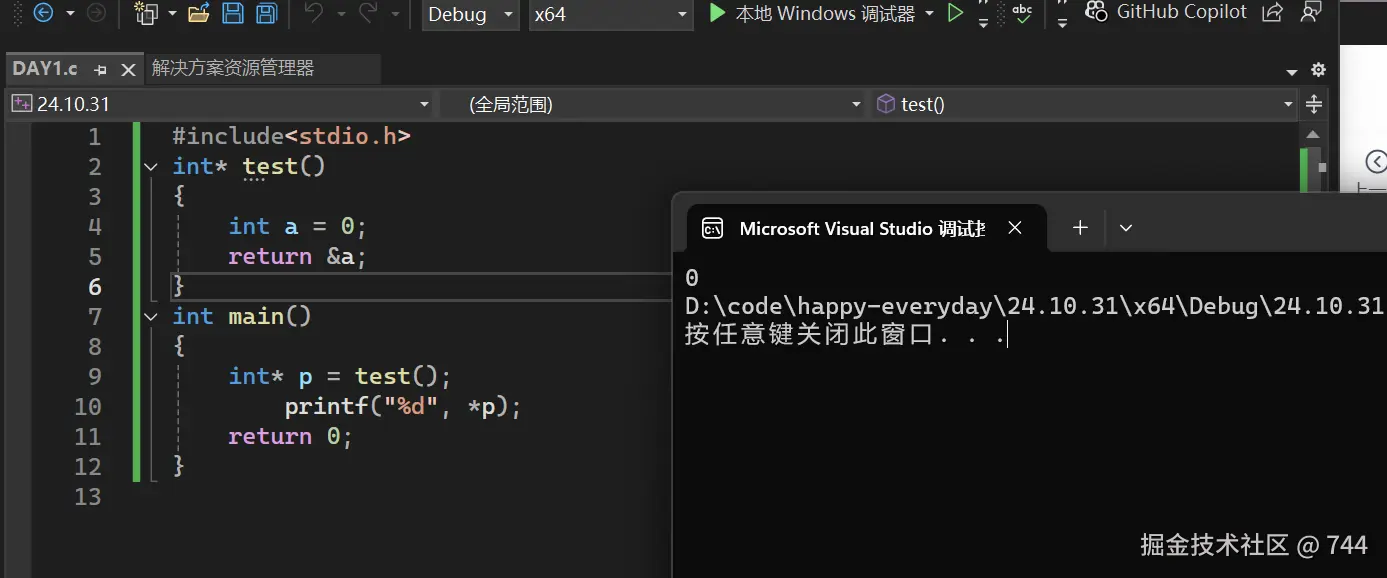
Task: Click the undo arrow icon
Action: point(314,13)
